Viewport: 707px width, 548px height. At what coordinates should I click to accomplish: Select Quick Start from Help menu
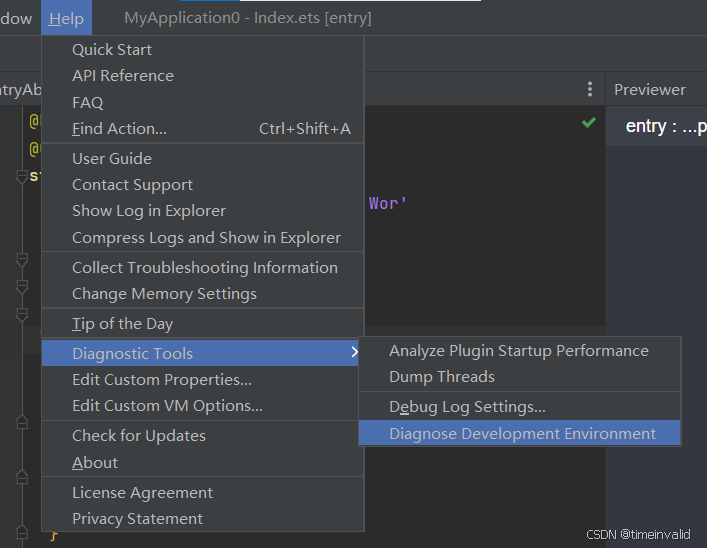[x=112, y=49]
